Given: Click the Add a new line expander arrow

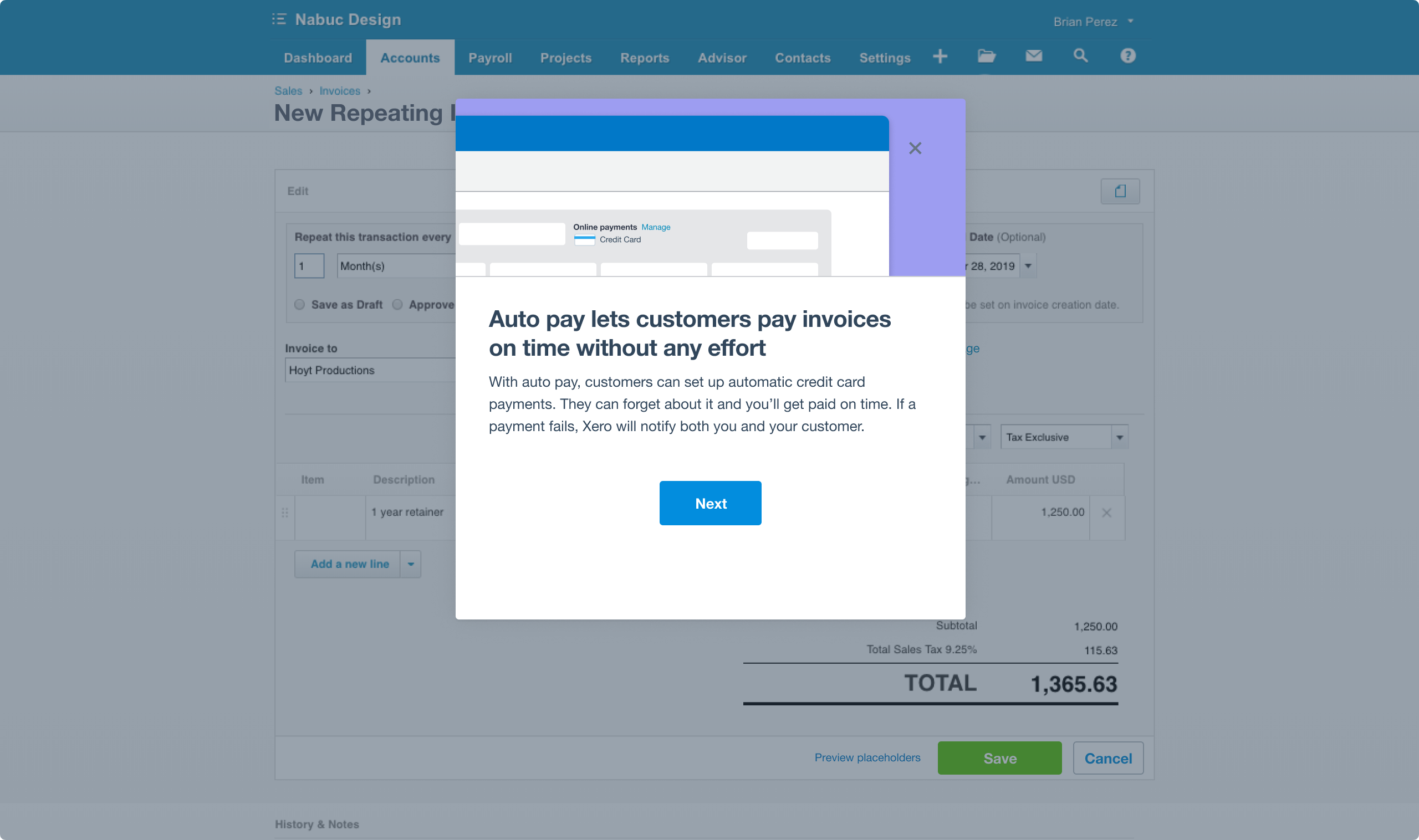Looking at the screenshot, I should pos(410,563).
